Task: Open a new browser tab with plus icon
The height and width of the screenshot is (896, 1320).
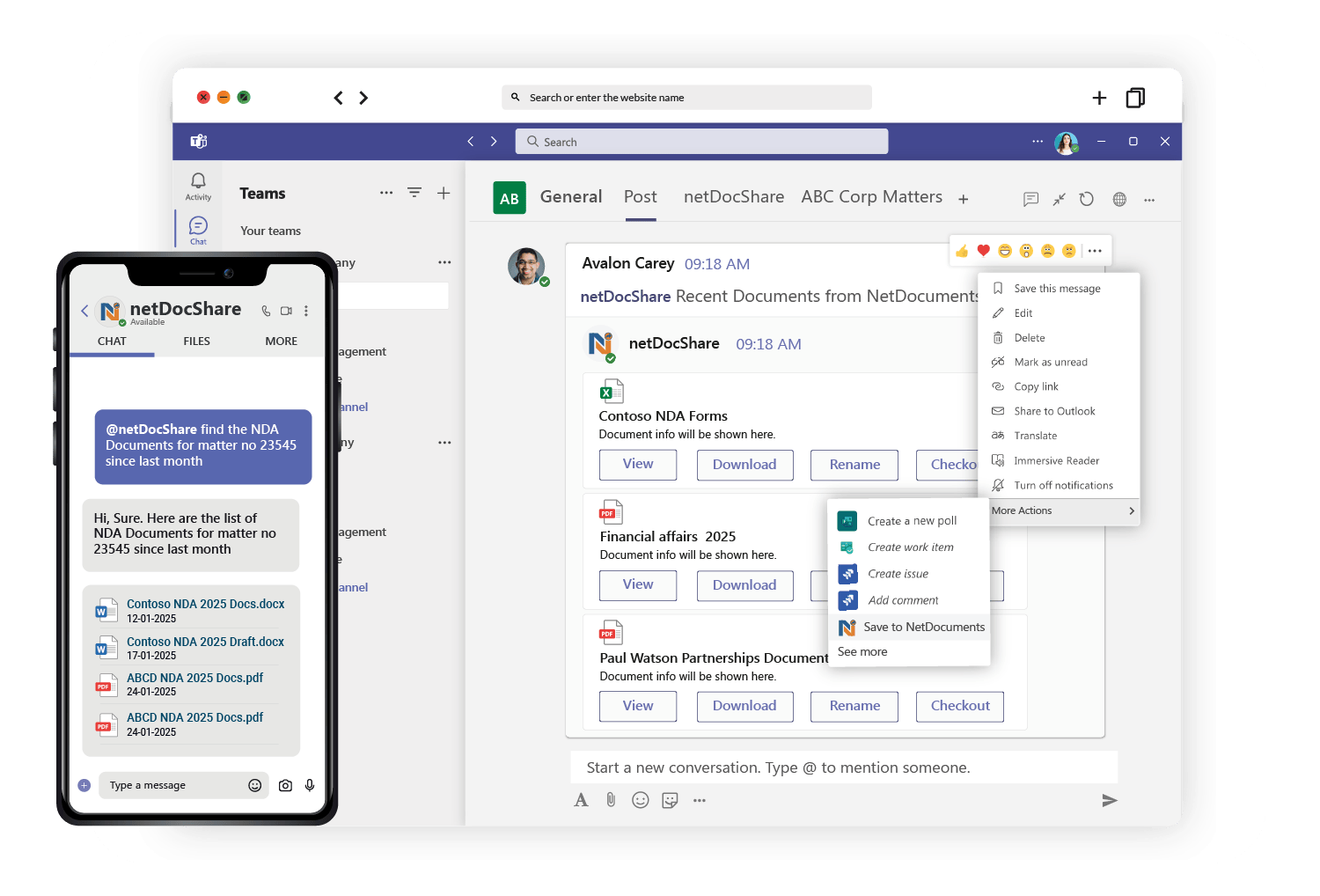Action: 1099,98
